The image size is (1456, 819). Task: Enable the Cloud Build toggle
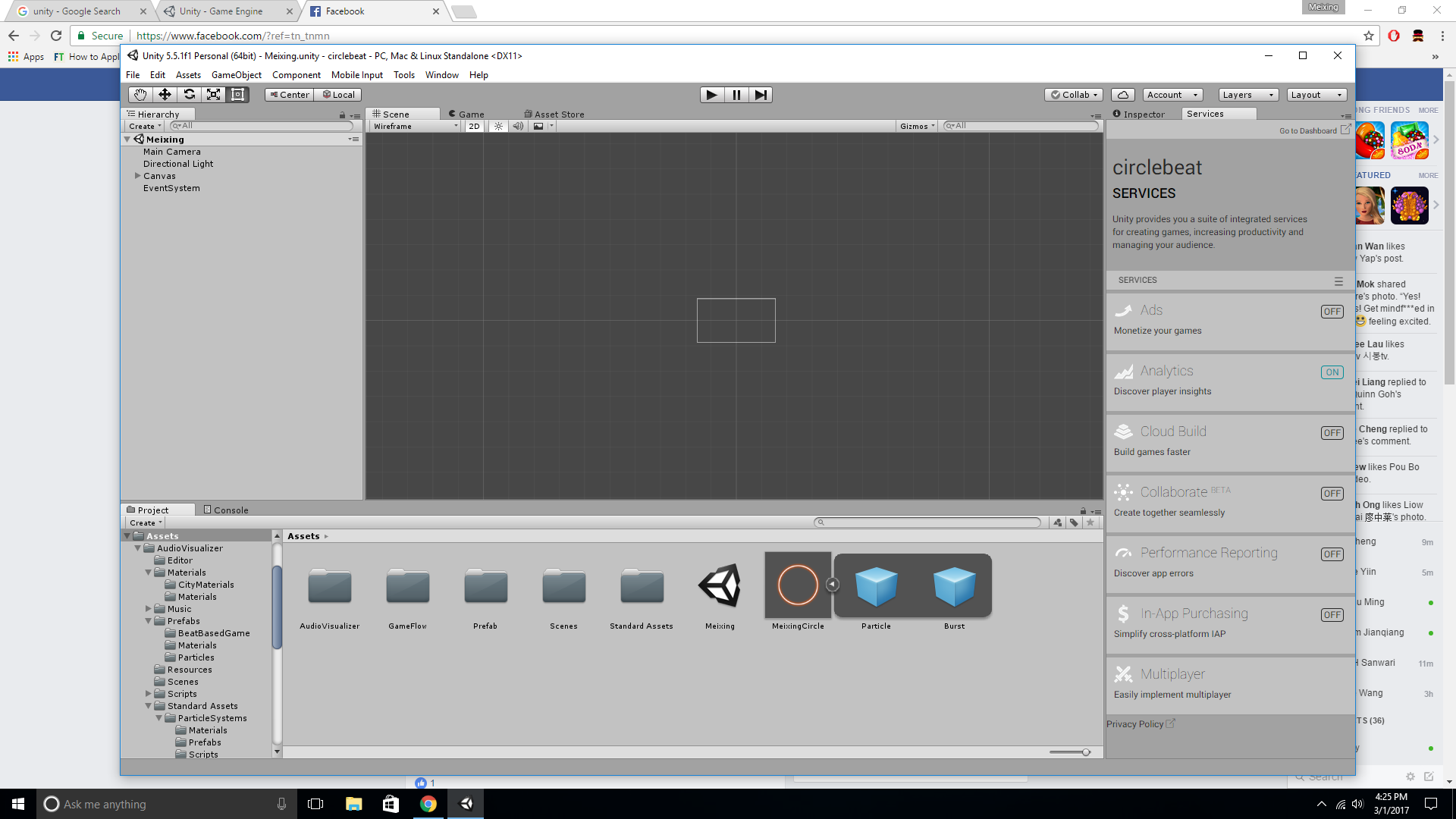coord(1332,433)
